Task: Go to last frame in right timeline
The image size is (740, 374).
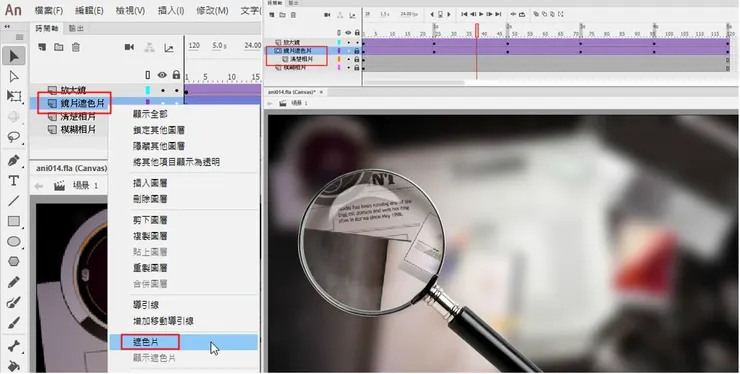Action: point(498,14)
